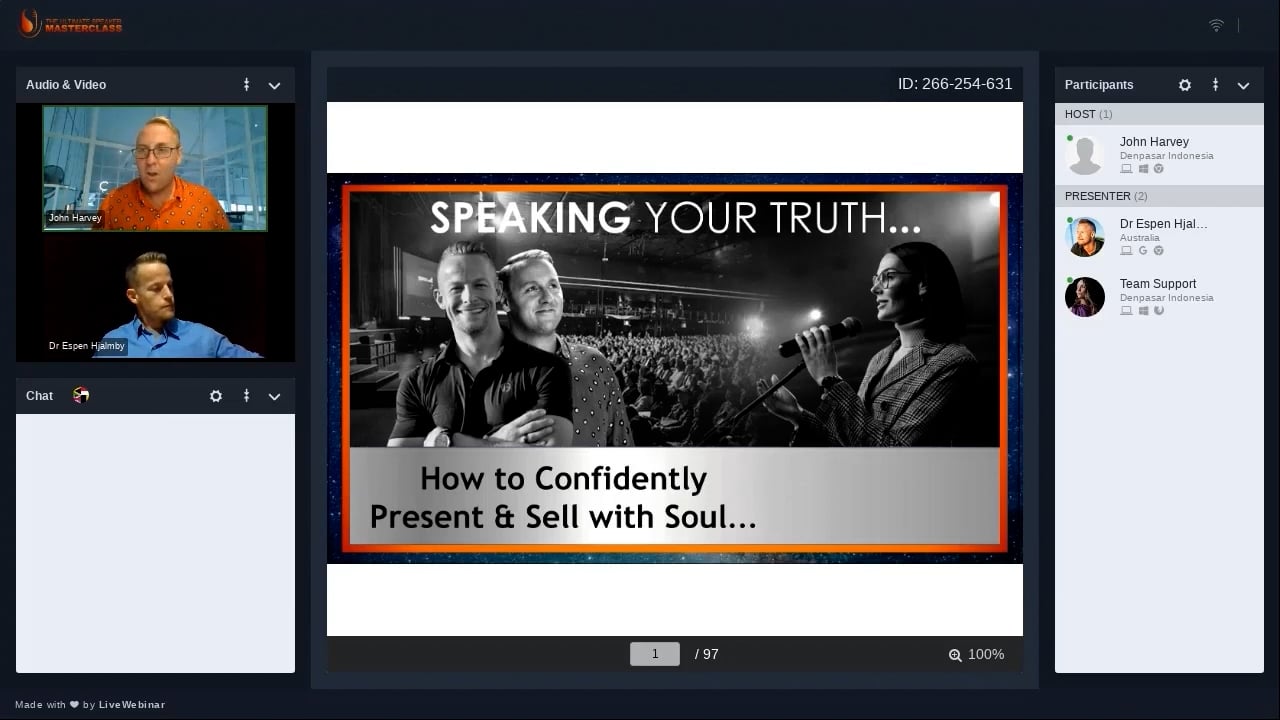Screen dimensions: 1280x720
Task: Click John Harvey's name in participant list
Action: [1154, 142]
